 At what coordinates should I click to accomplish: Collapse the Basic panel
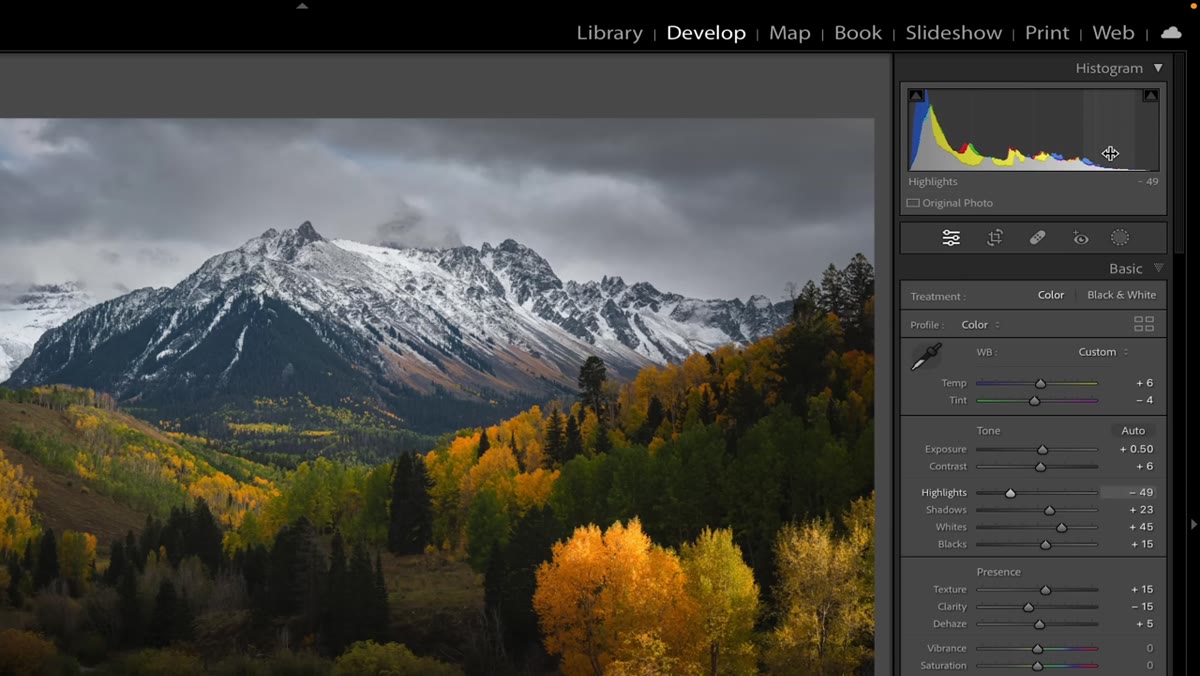pos(1158,268)
